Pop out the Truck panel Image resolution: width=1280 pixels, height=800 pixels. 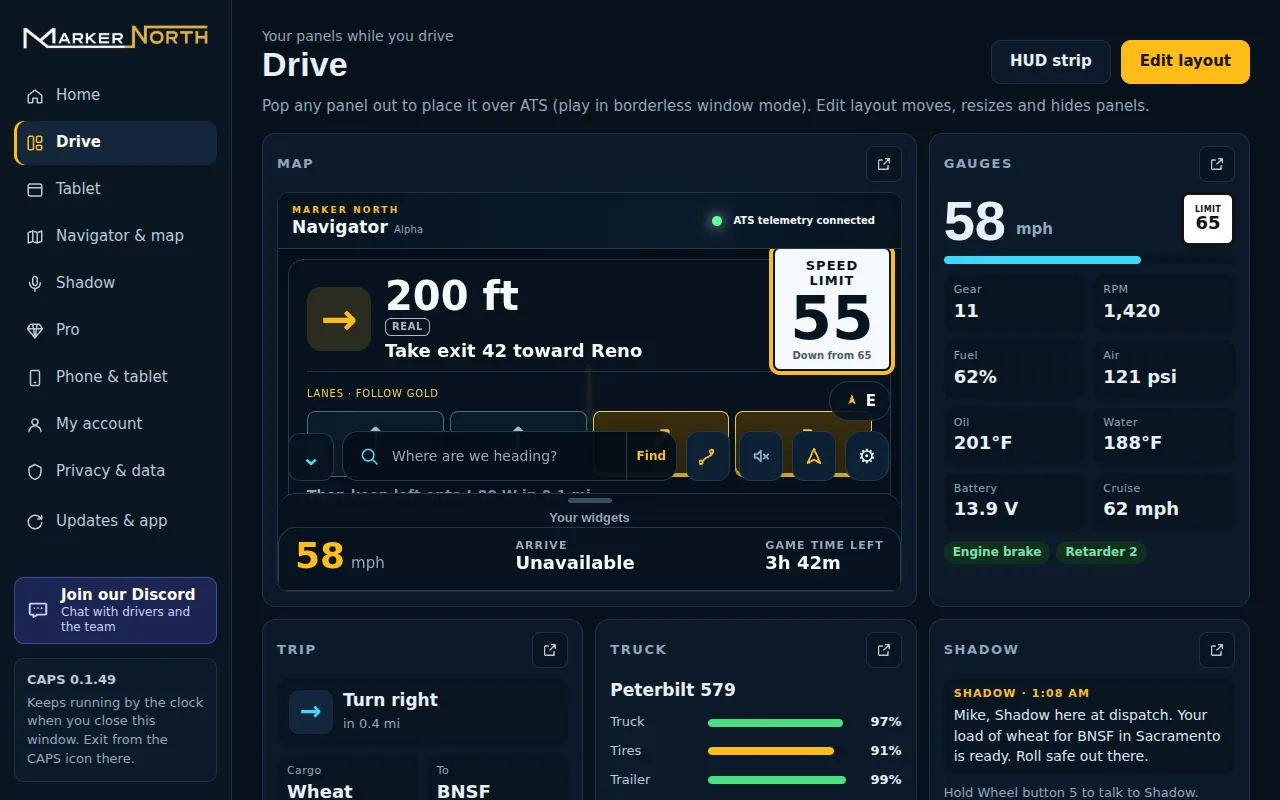click(883, 650)
